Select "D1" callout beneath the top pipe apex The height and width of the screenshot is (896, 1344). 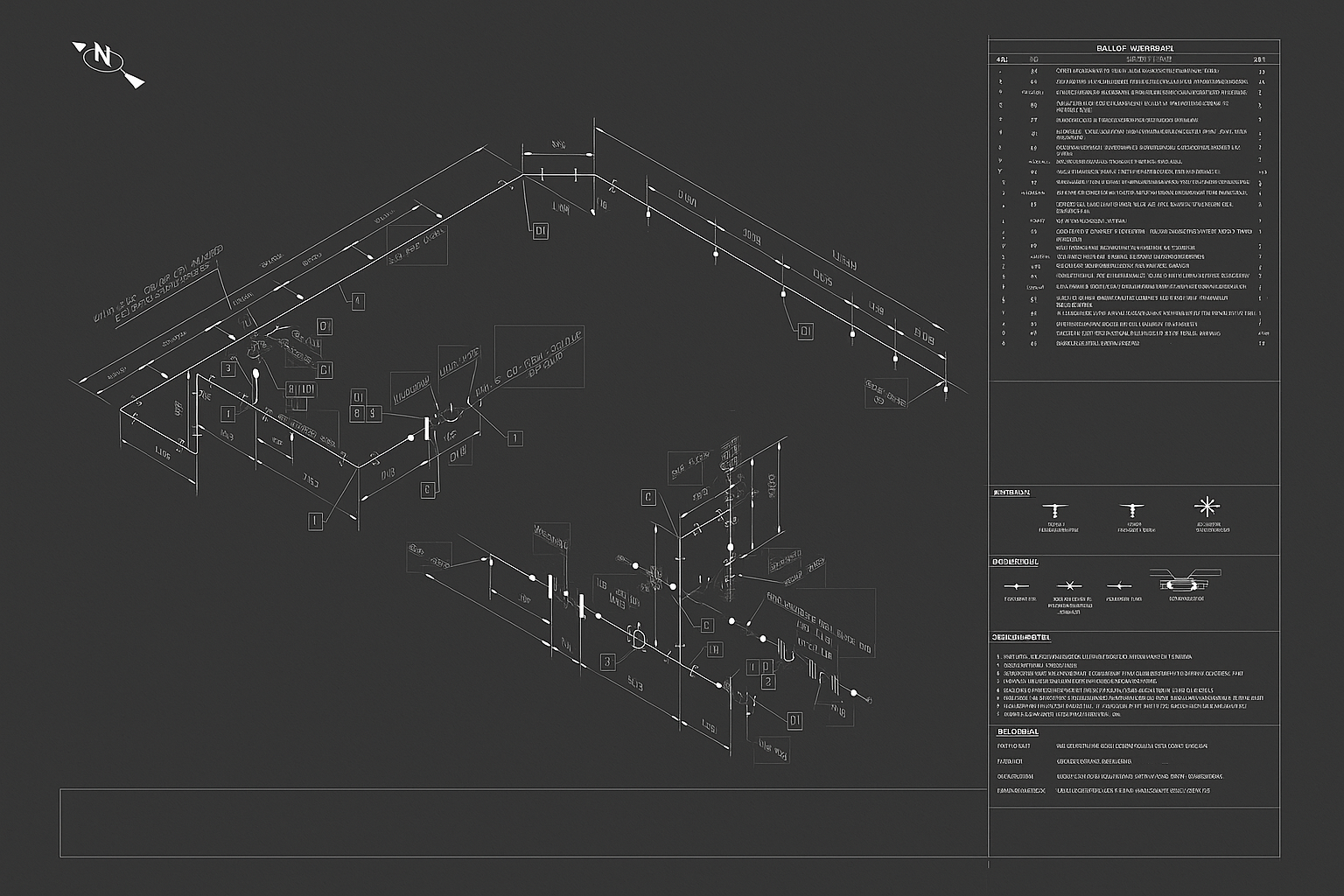coord(541,231)
